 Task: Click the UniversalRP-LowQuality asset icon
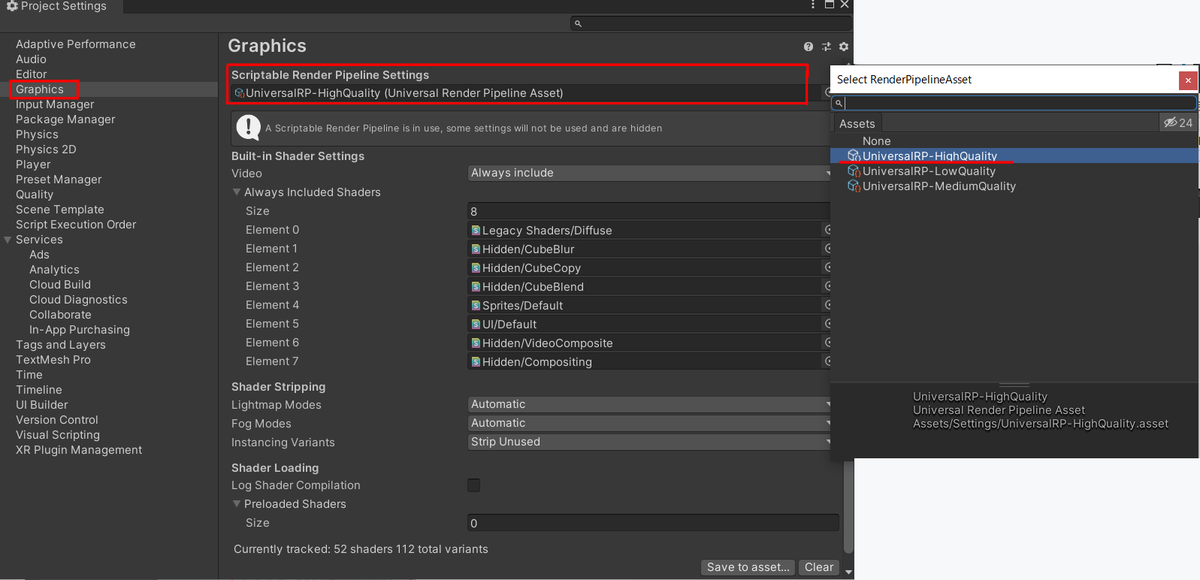click(x=854, y=171)
